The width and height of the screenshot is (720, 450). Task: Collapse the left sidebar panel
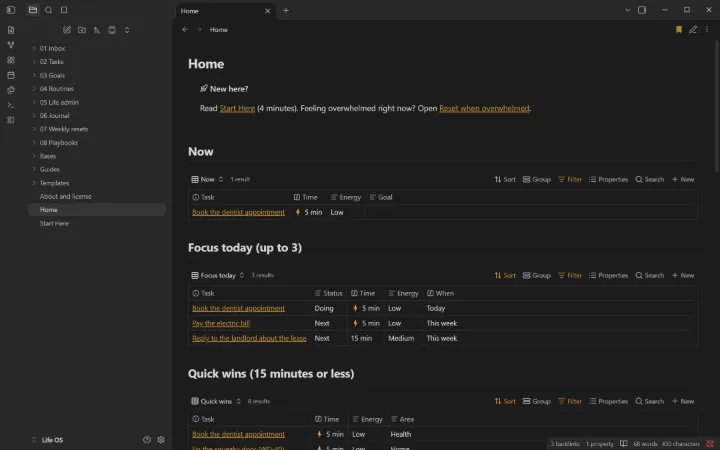tap(11, 10)
